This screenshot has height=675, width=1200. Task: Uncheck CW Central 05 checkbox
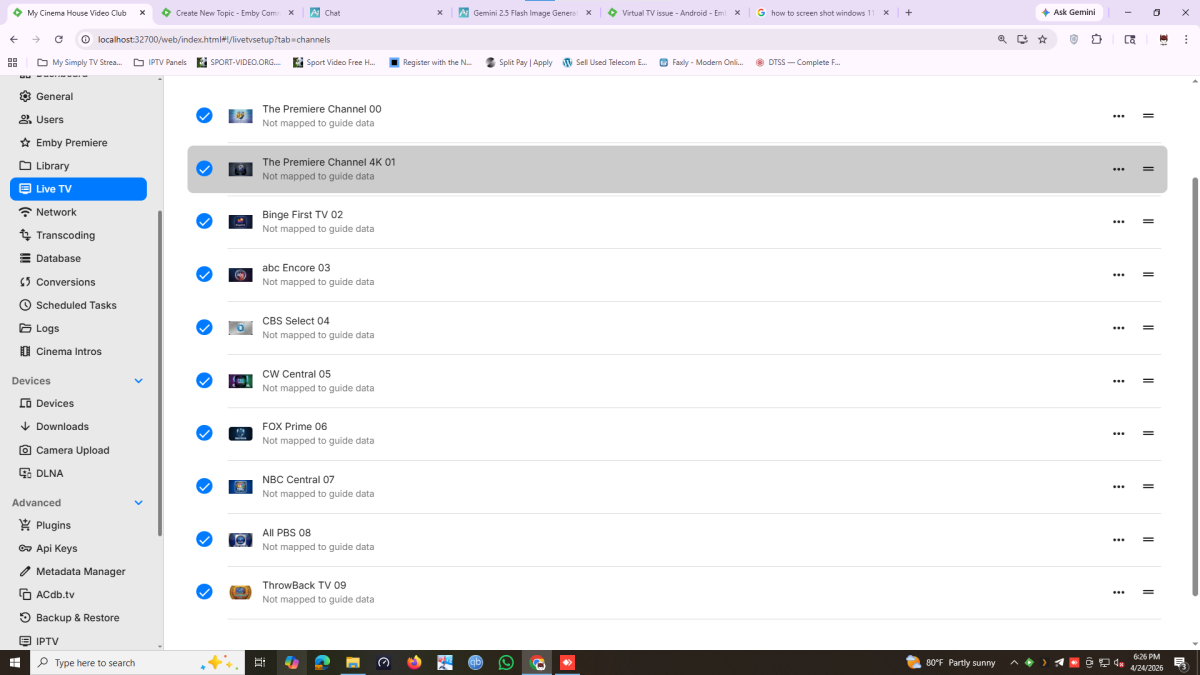point(204,380)
